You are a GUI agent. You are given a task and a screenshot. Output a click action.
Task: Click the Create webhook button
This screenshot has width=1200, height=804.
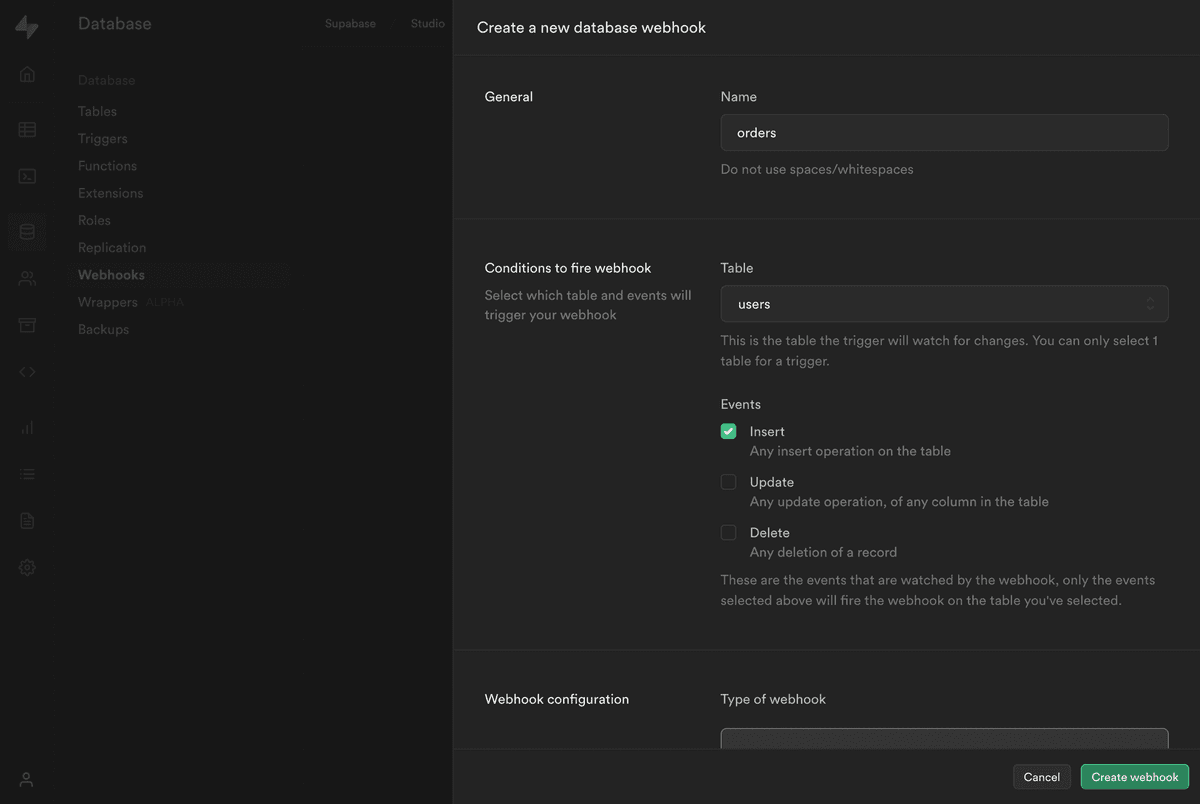click(1134, 776)
